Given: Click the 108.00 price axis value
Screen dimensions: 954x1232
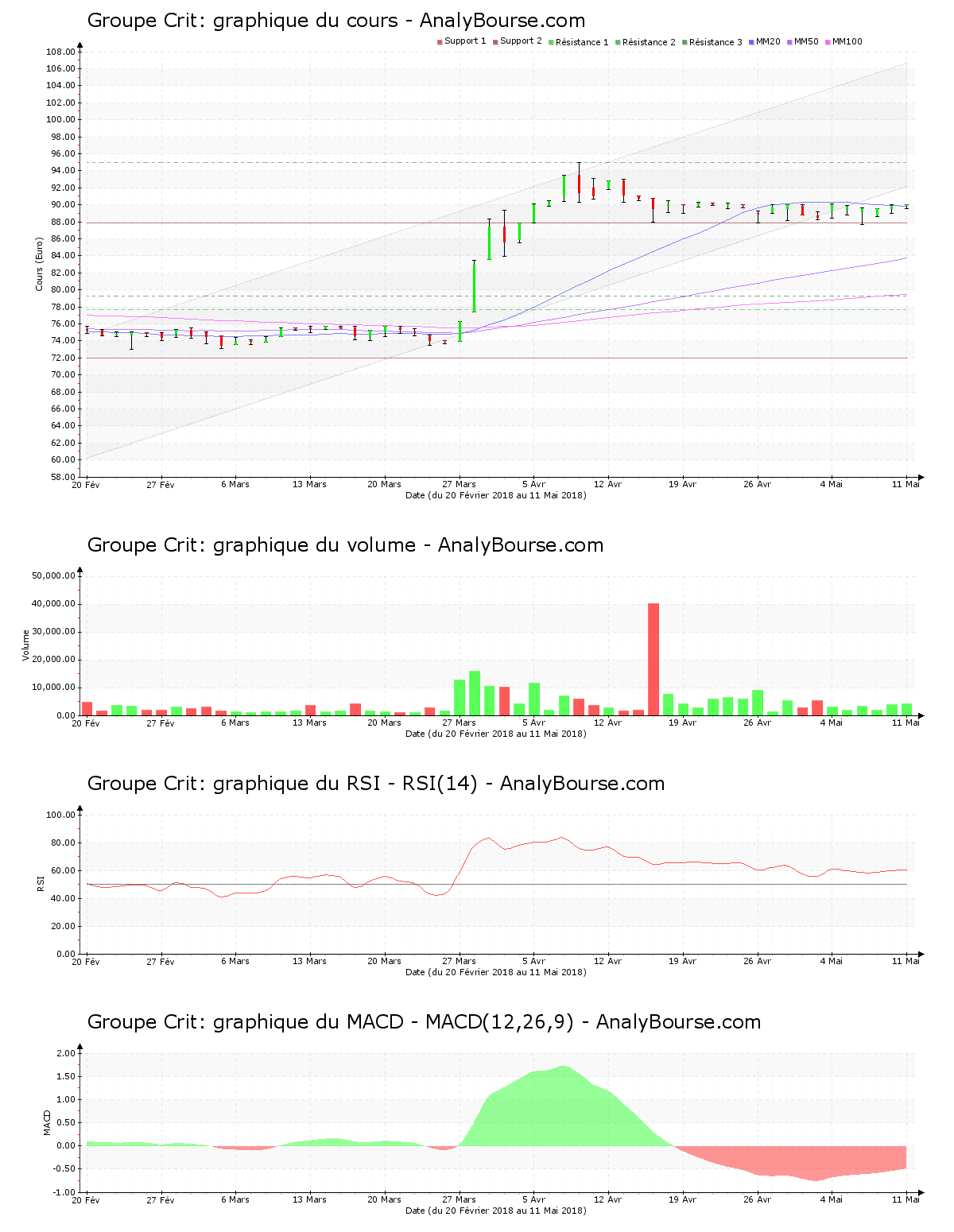Looking at the screenshot, I should tap(60, 52).
